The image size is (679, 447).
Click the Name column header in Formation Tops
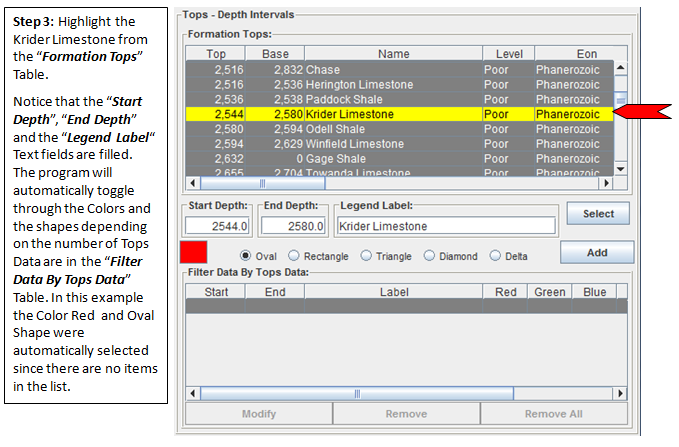click(x=393, y=54)
